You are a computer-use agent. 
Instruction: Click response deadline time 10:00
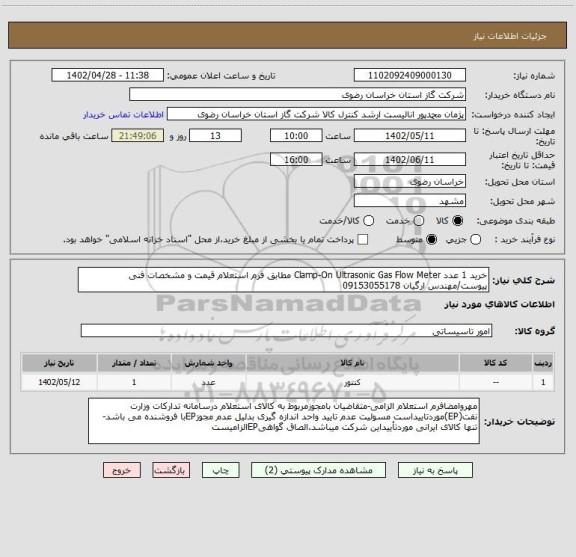pos(296,136)
